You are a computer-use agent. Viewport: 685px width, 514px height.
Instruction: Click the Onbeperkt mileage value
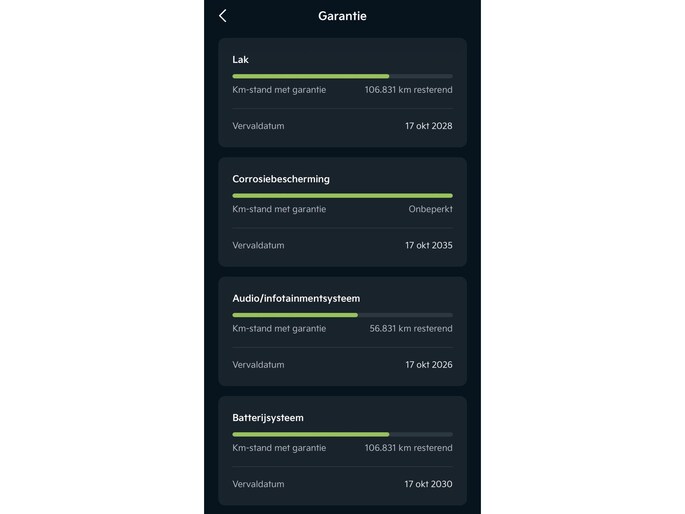tap(430, 209)
